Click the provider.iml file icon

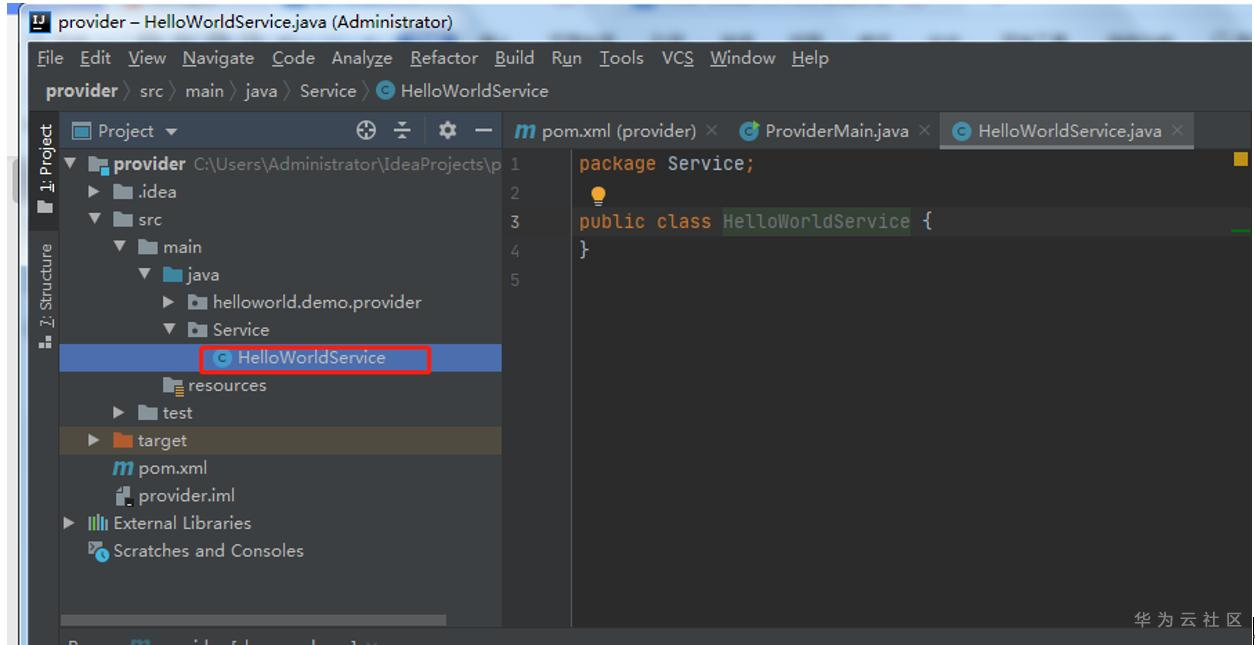click(x=124, y=496)
